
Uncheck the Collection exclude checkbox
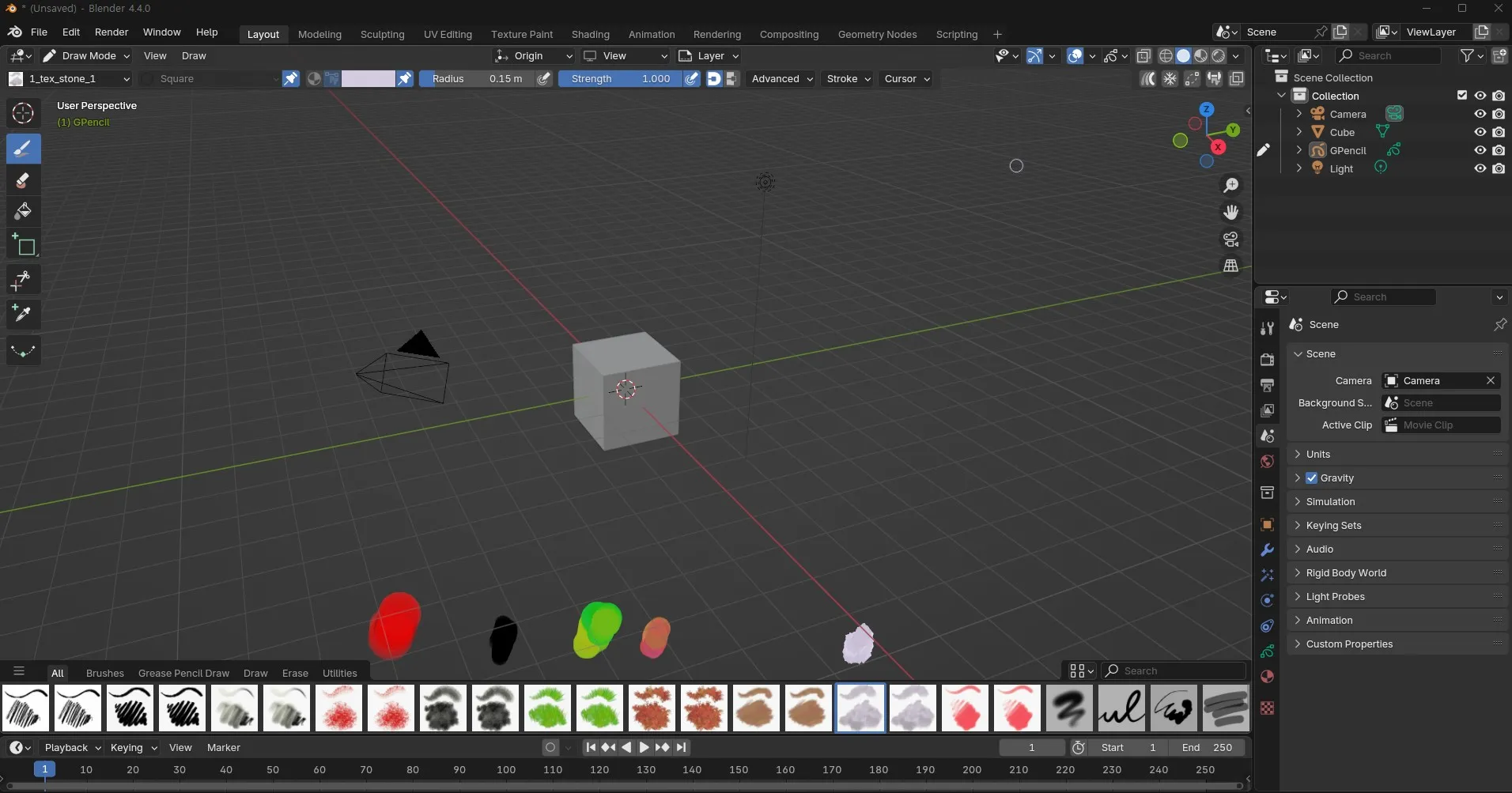tap(1461, 96)
